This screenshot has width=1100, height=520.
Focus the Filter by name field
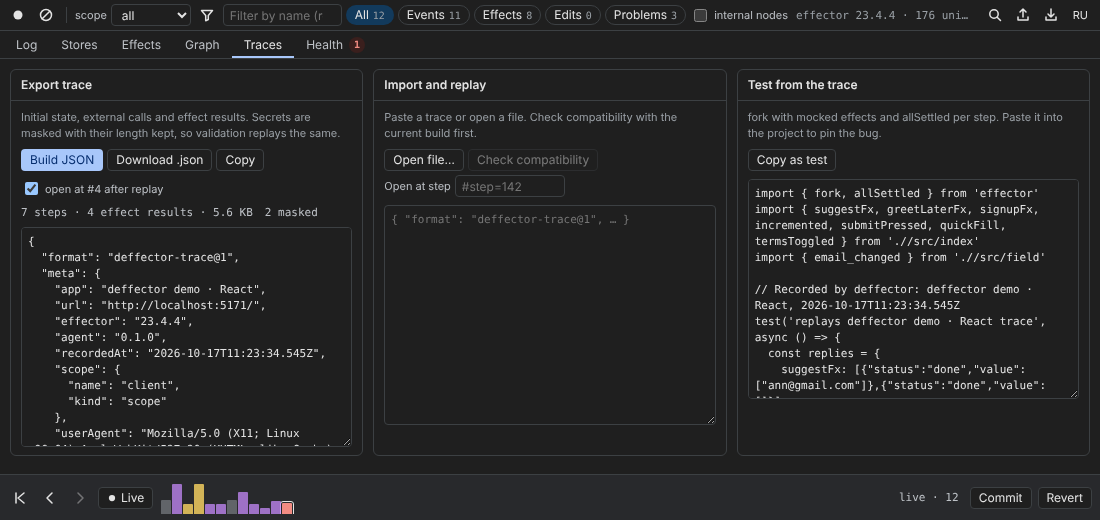click(x=282, y=15)
